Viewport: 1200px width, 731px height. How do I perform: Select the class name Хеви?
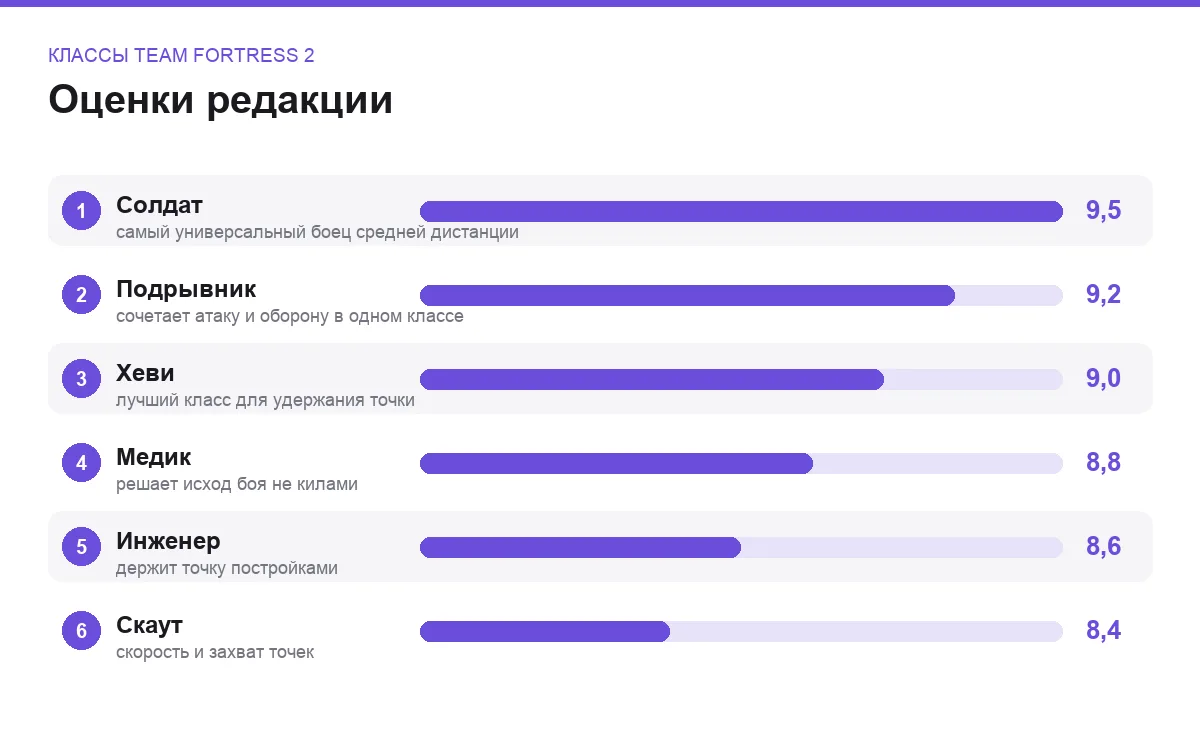pos(145,373)
